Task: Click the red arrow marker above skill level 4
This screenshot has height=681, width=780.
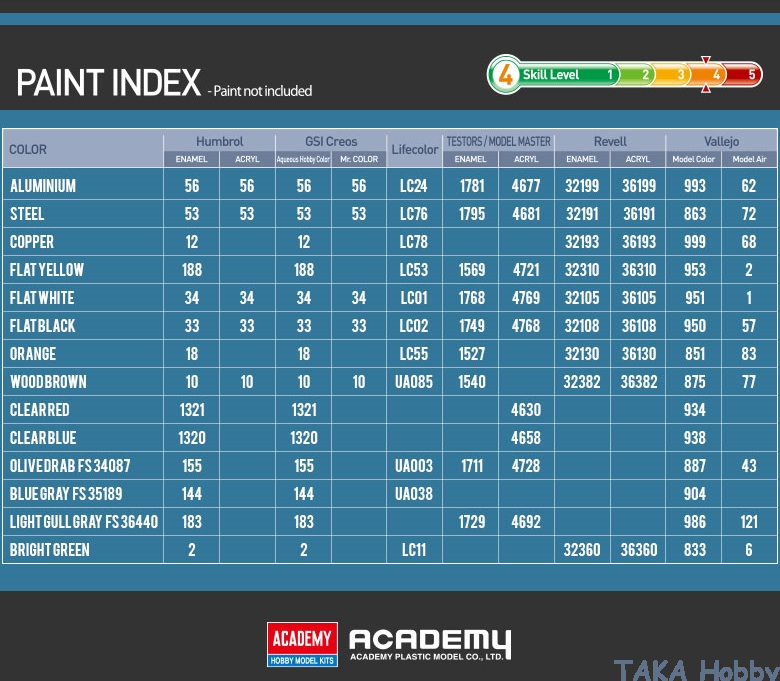Action: pos(706,60)
